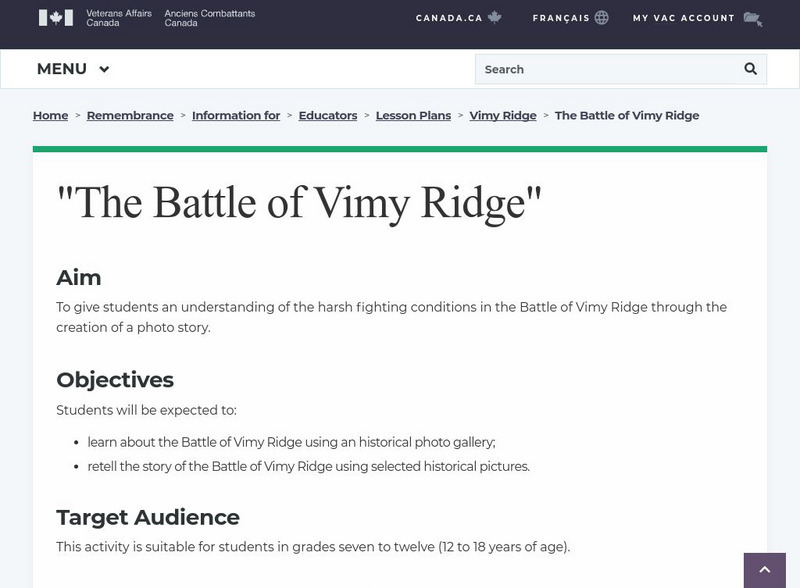Viewport: 800px width, 588px height.
Task: Open the Educators breadcrumb link
Action: tap(328, 115)
